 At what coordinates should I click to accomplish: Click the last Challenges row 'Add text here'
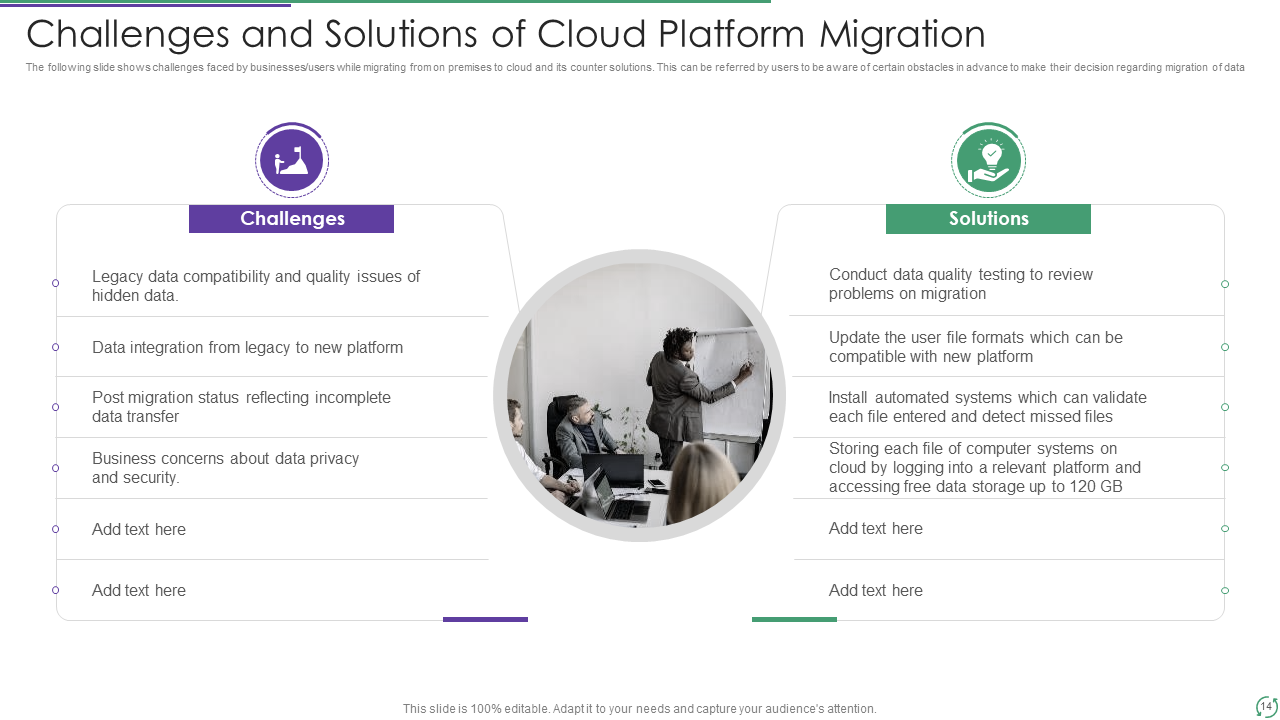(139, 591)
